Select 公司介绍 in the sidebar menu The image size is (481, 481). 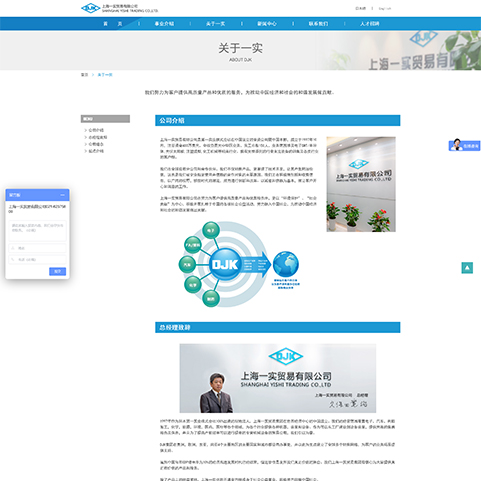96,130
